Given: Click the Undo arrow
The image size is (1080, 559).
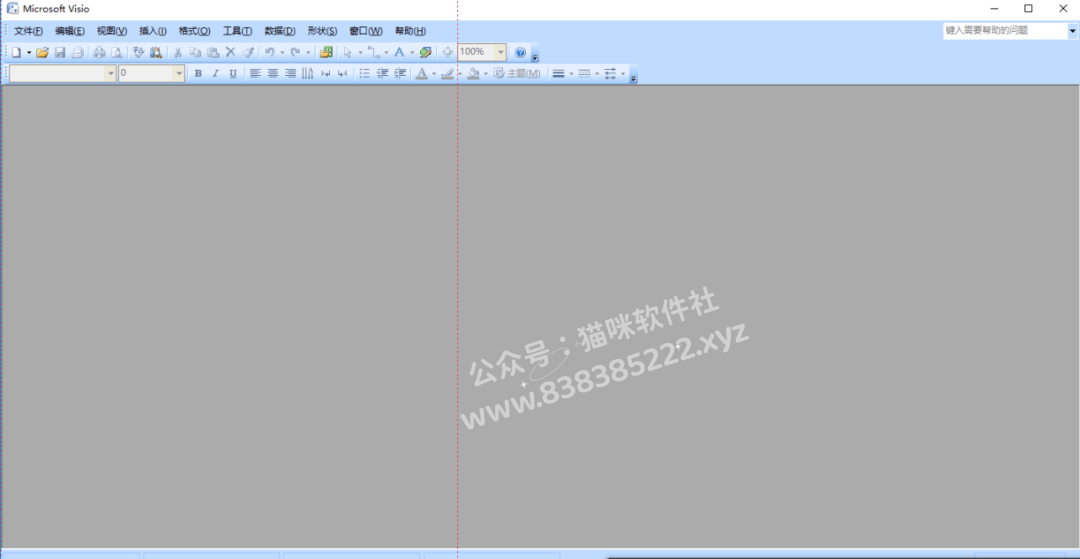Looking at the screenshot, I should point(269,52).
